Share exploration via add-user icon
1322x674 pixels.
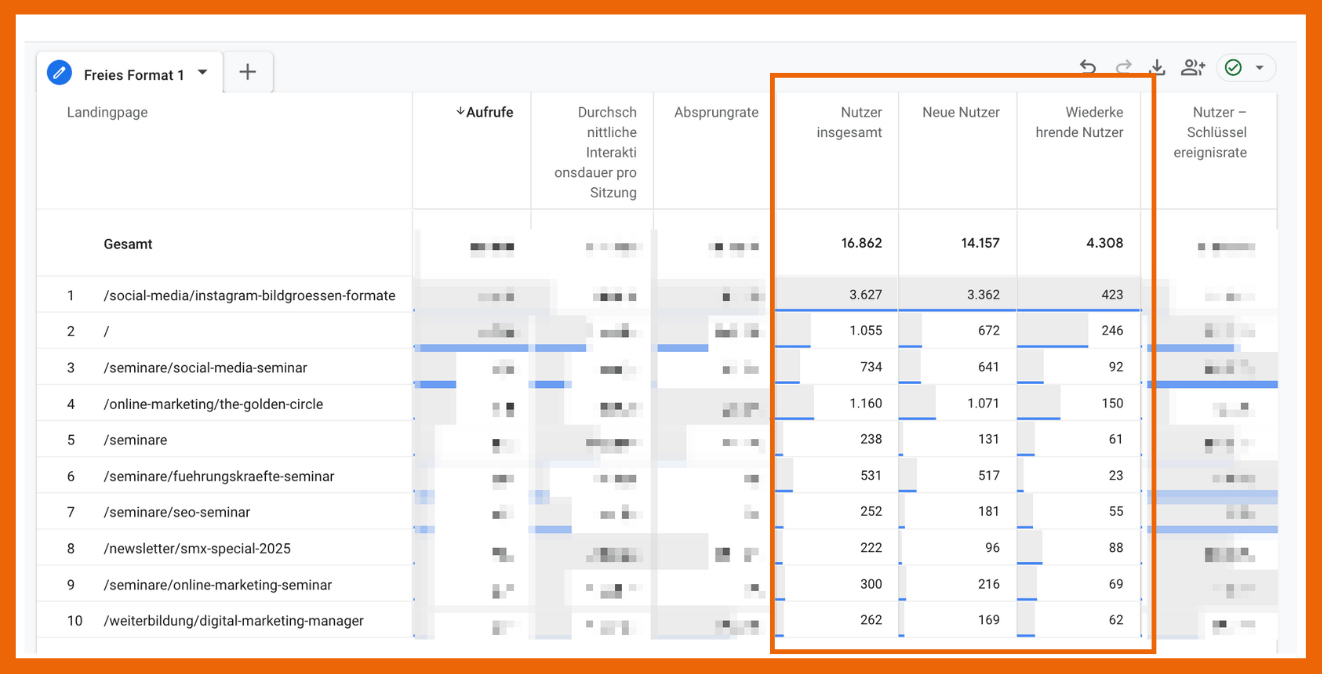click(x=1192, y=67)
